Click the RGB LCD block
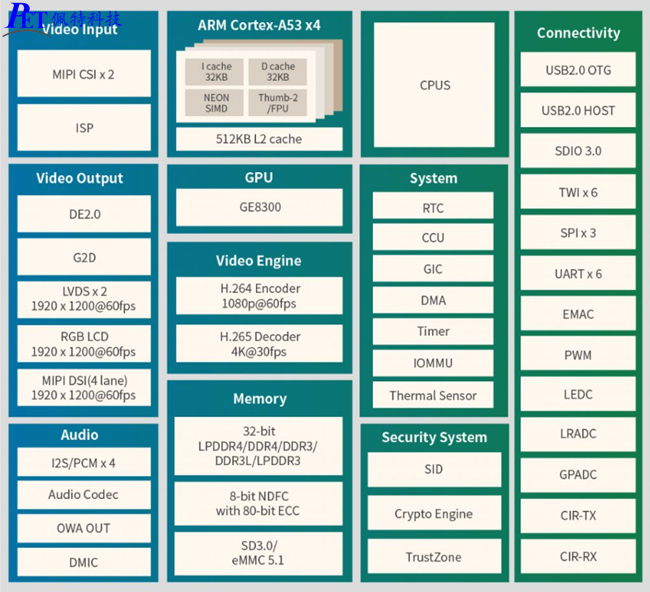 pyautogui.click(x=84, y=344)
